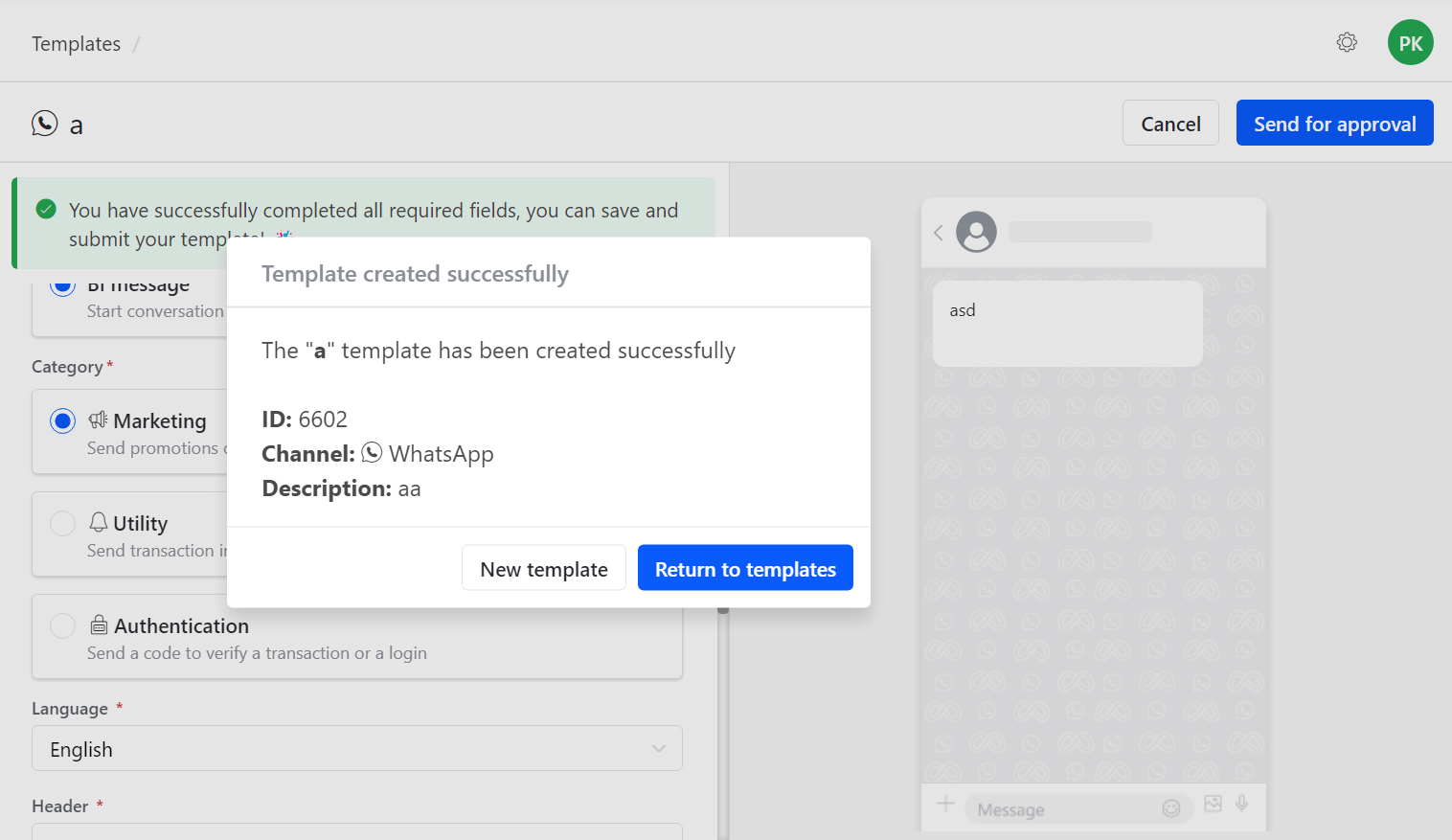1452x840 pixels.
Task: Click Send for approval
Action: (x=1334, y=123)
